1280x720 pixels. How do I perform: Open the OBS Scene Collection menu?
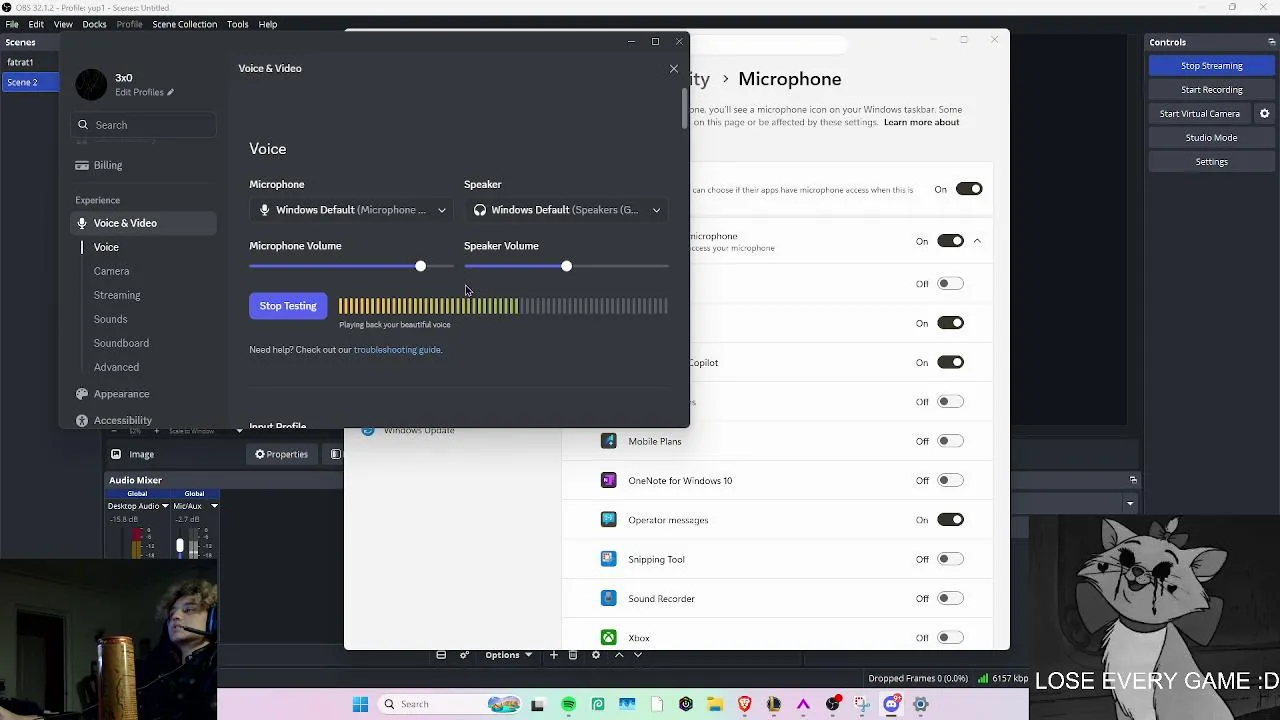click(x=184, y=24)
